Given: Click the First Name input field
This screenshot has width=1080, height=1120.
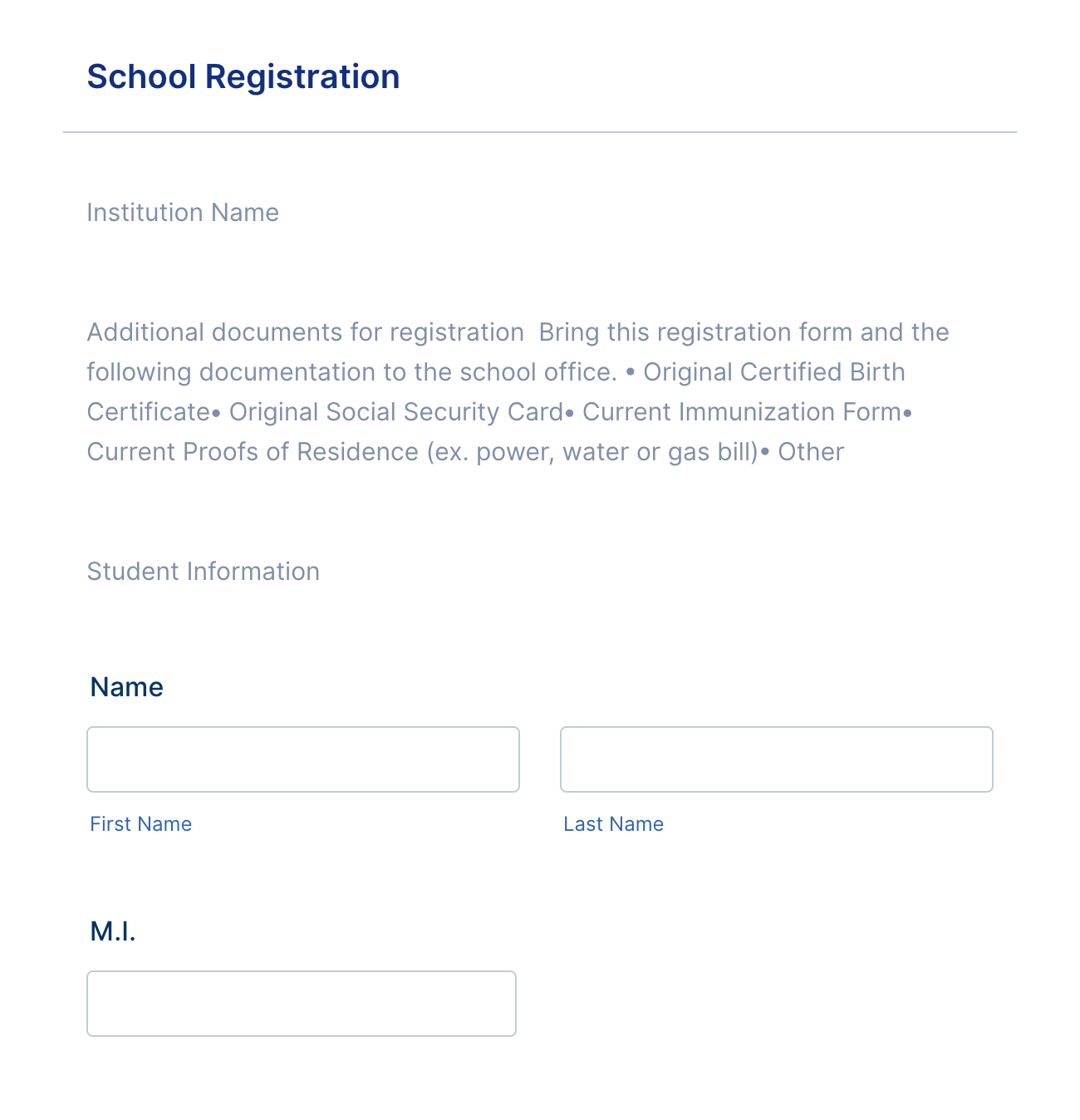Looking at the screenshot, I should [x=302, y=759].
